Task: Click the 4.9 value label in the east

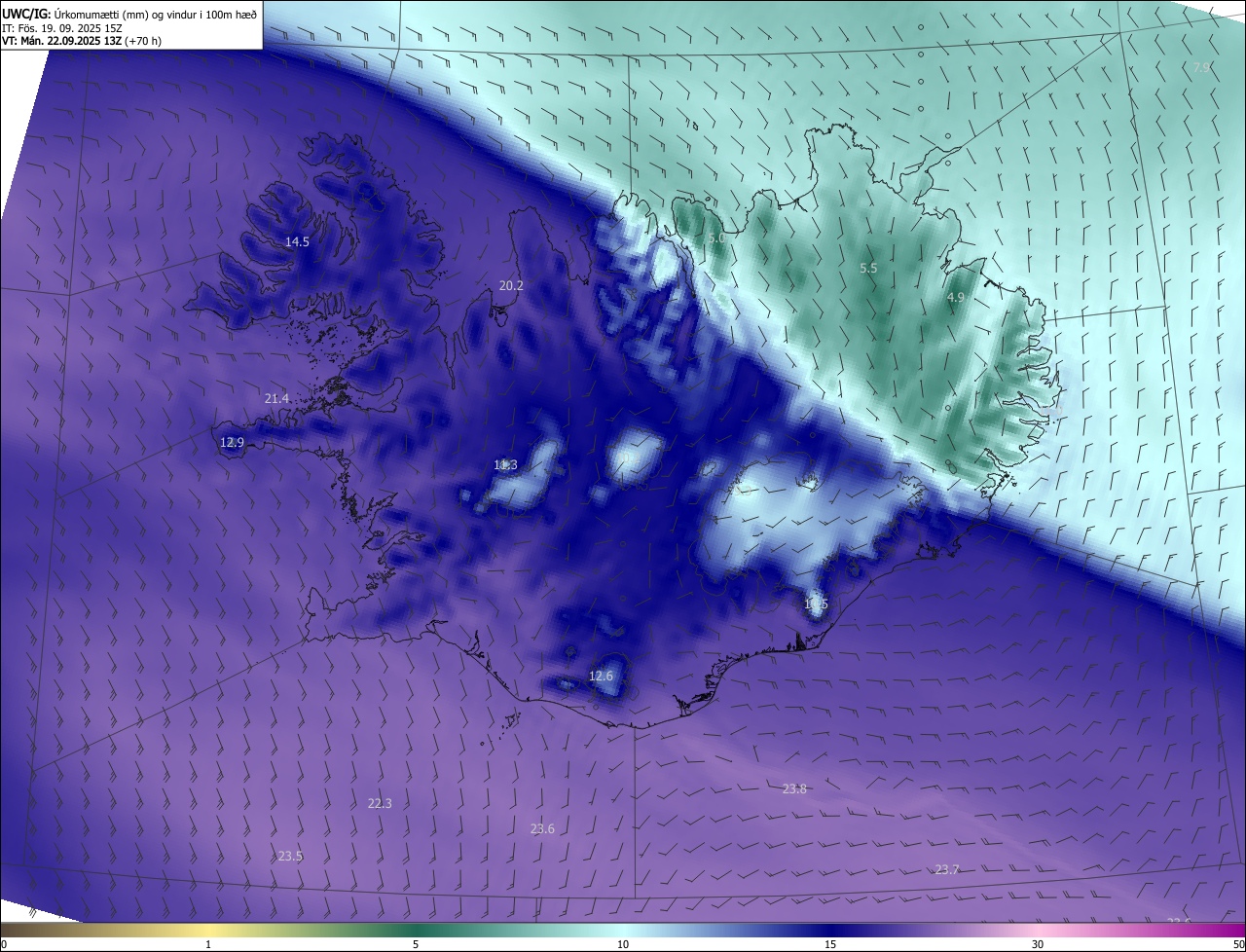Action: pyautogui.click(x=955, y=298)
